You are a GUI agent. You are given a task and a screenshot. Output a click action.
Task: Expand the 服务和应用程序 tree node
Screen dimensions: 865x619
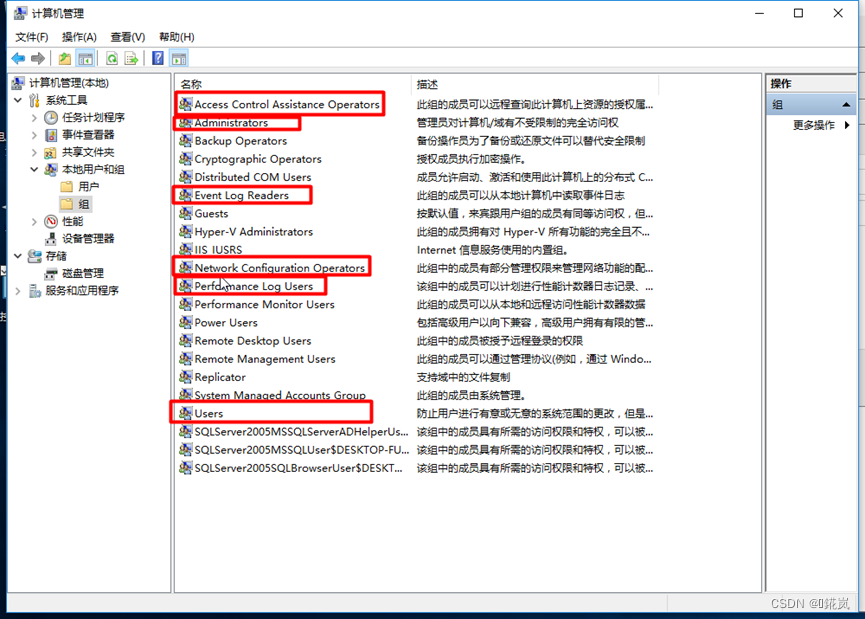[x=18, y=291]
